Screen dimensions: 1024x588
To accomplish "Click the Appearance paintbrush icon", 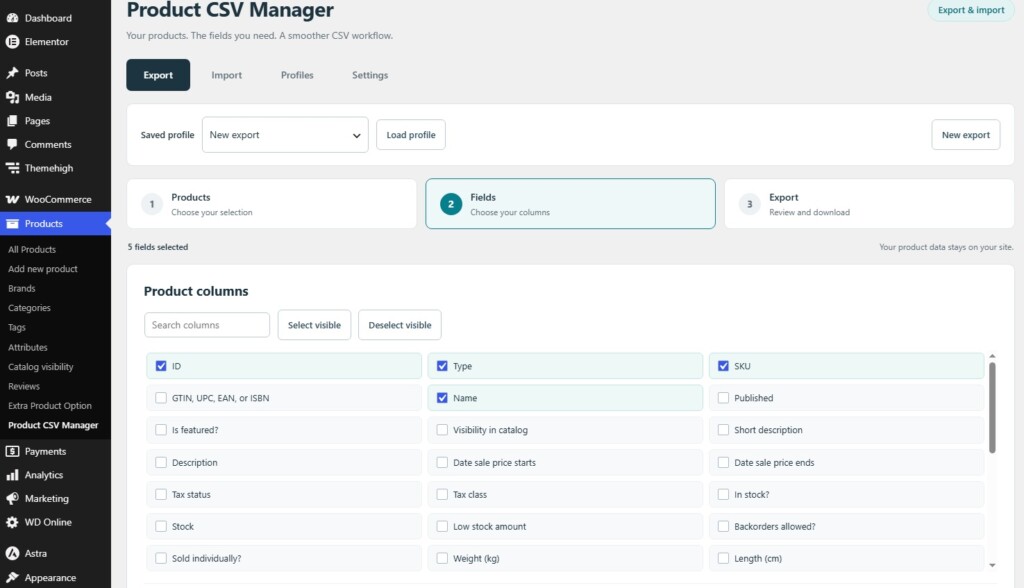I will (x=12, y=578).
